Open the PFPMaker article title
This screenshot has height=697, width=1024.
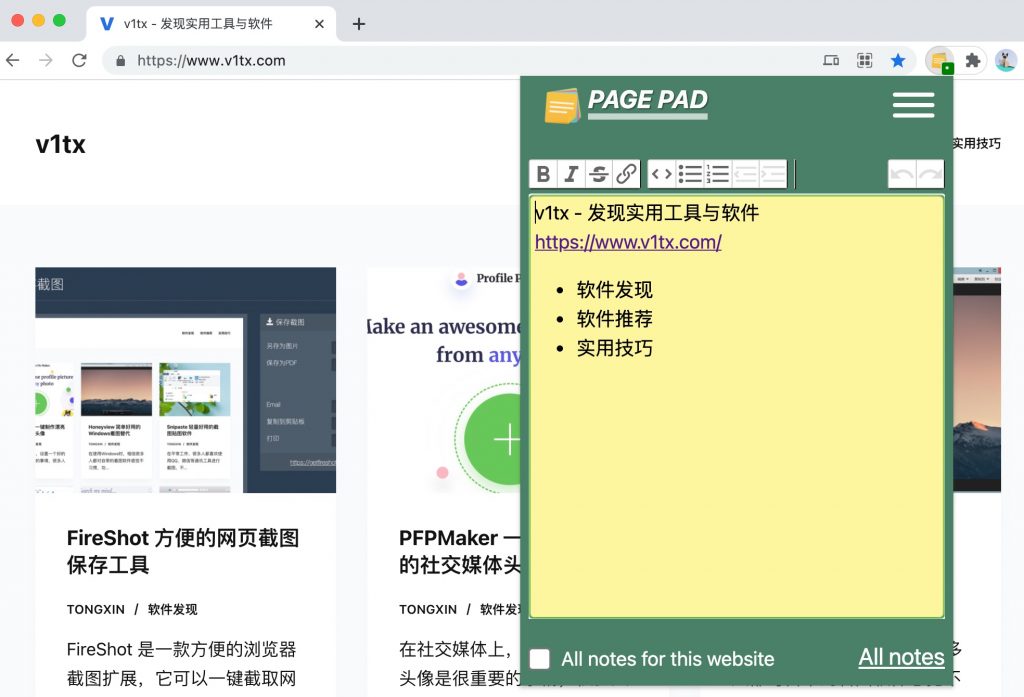coord(460,551)
